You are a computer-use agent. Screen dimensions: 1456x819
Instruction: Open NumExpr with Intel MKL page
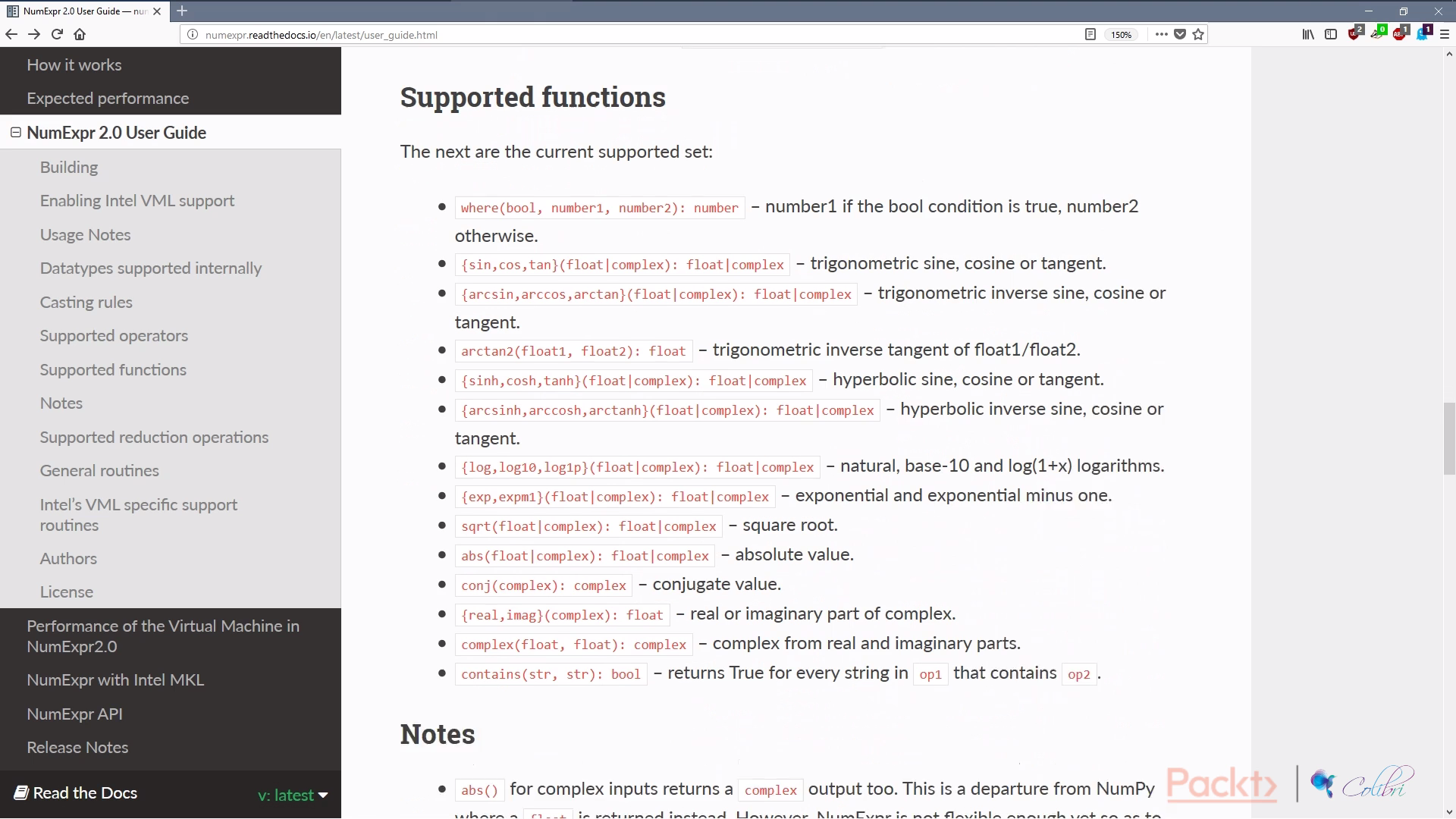pos(115,680)
